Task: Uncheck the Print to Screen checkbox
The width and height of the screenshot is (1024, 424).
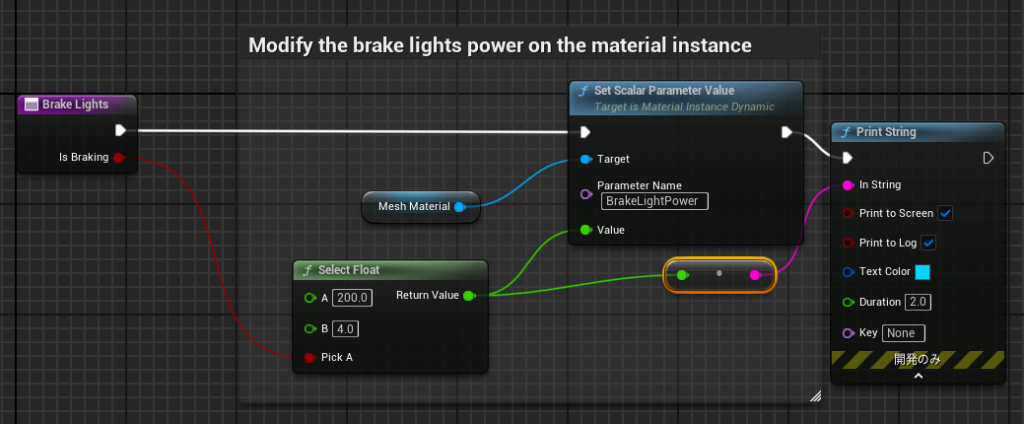Action: pos(945,213)
